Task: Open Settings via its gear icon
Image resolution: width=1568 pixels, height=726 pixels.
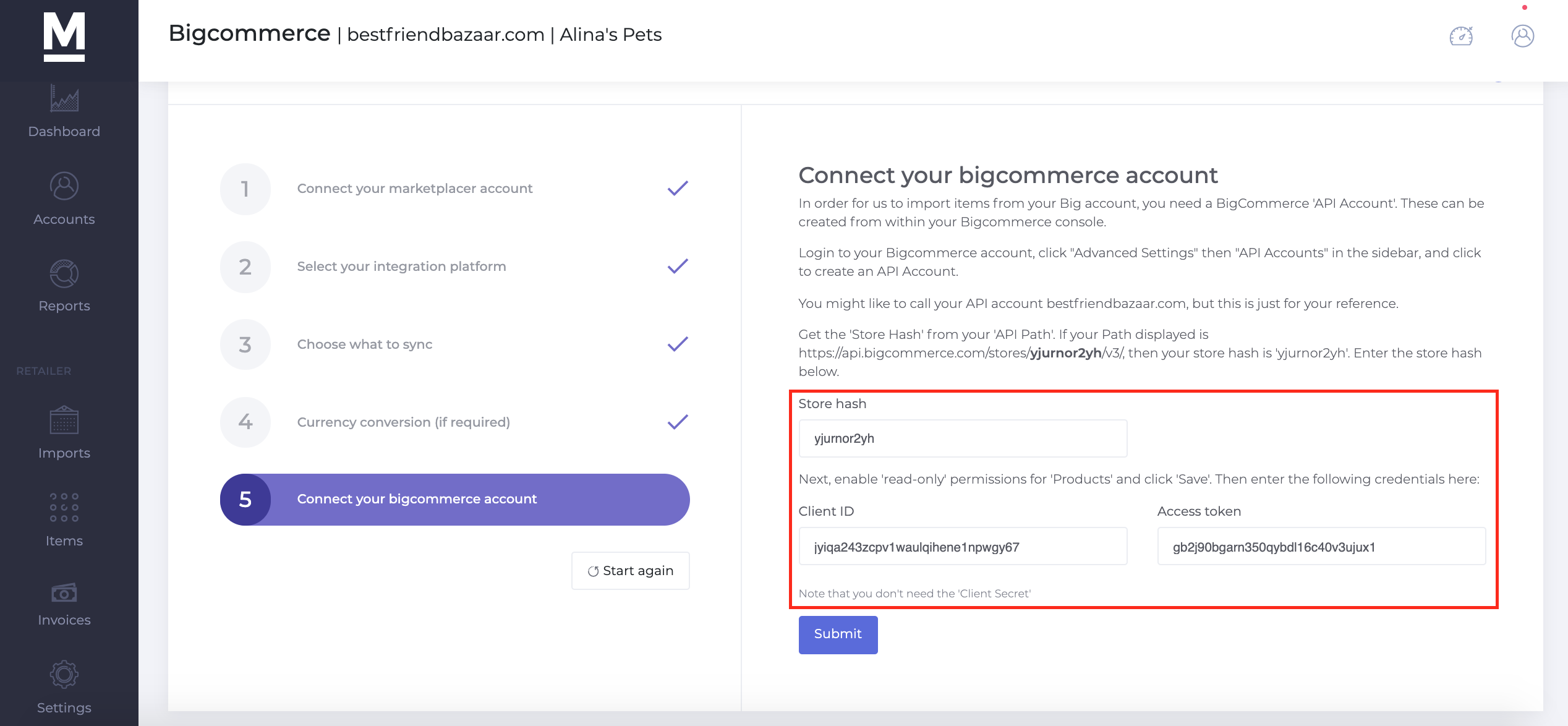Action: [64, 675]
